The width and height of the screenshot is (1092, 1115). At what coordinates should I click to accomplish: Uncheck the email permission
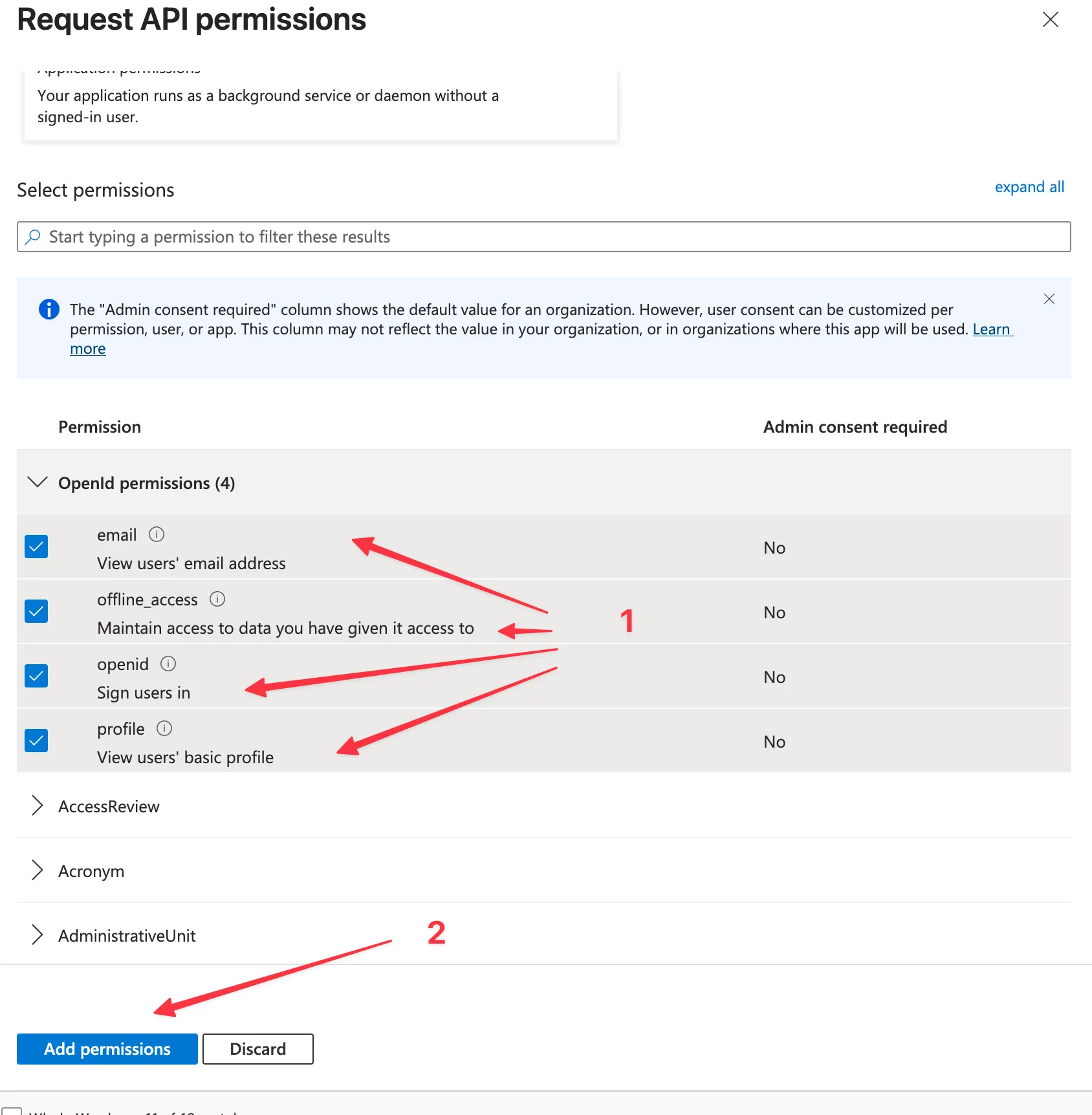coord(36,547)
